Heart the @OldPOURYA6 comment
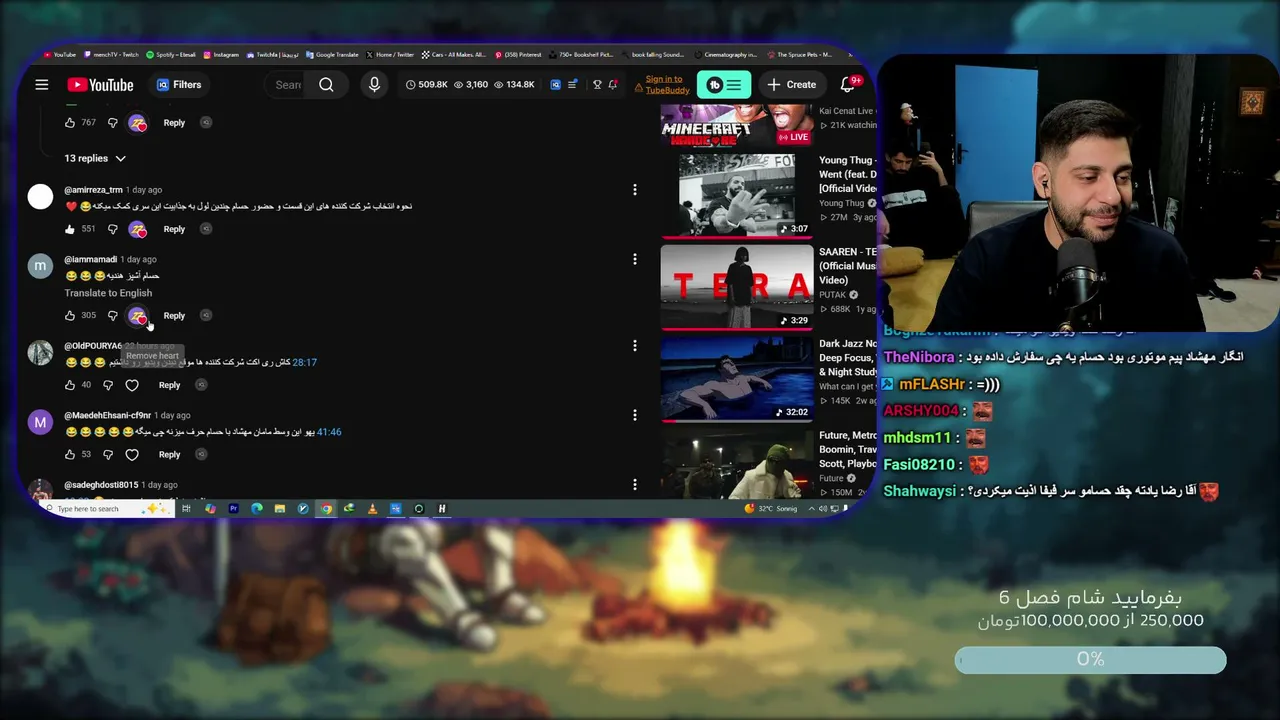This screenshot has width=1280, height=720. tap(132, 385)
